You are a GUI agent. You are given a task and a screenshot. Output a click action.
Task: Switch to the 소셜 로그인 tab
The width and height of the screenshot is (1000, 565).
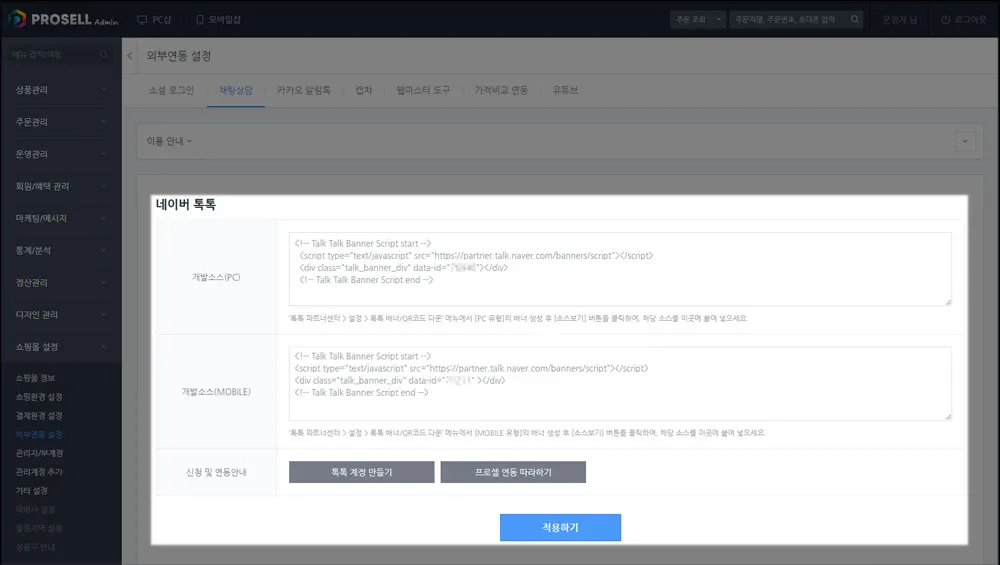pos(171,91)
